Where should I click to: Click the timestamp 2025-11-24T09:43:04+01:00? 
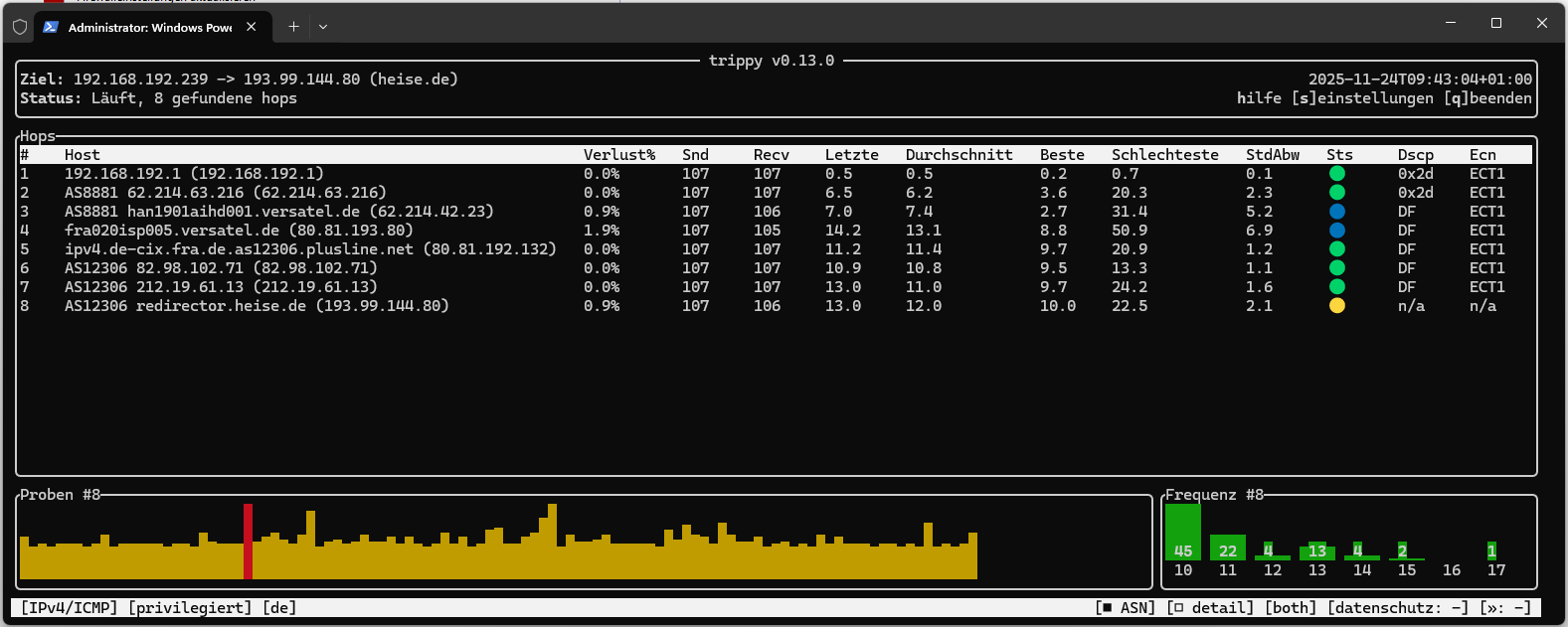pos(1420,78)
